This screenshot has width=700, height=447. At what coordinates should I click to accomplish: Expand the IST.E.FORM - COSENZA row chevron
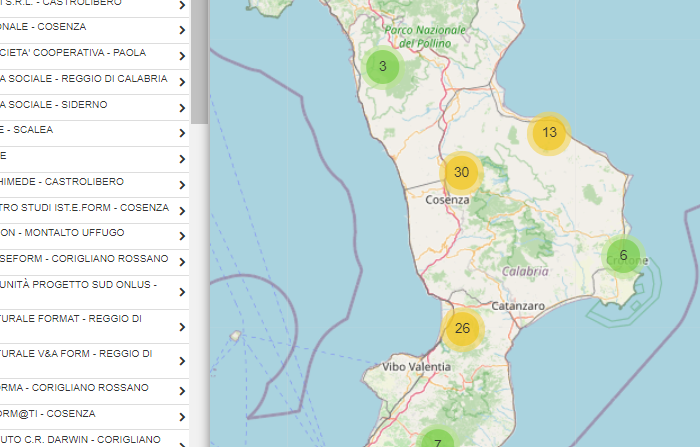(x=182, y=211)
